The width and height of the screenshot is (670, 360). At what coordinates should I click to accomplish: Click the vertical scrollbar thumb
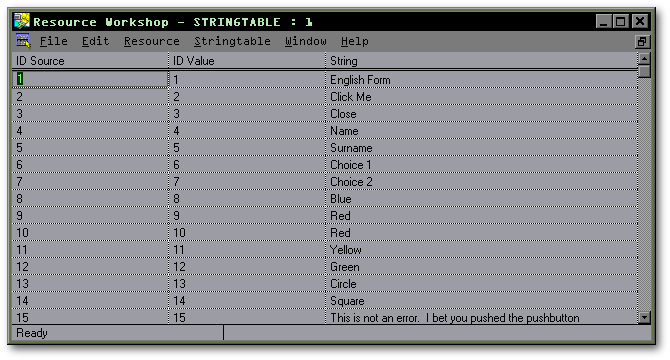pos(644,71)
